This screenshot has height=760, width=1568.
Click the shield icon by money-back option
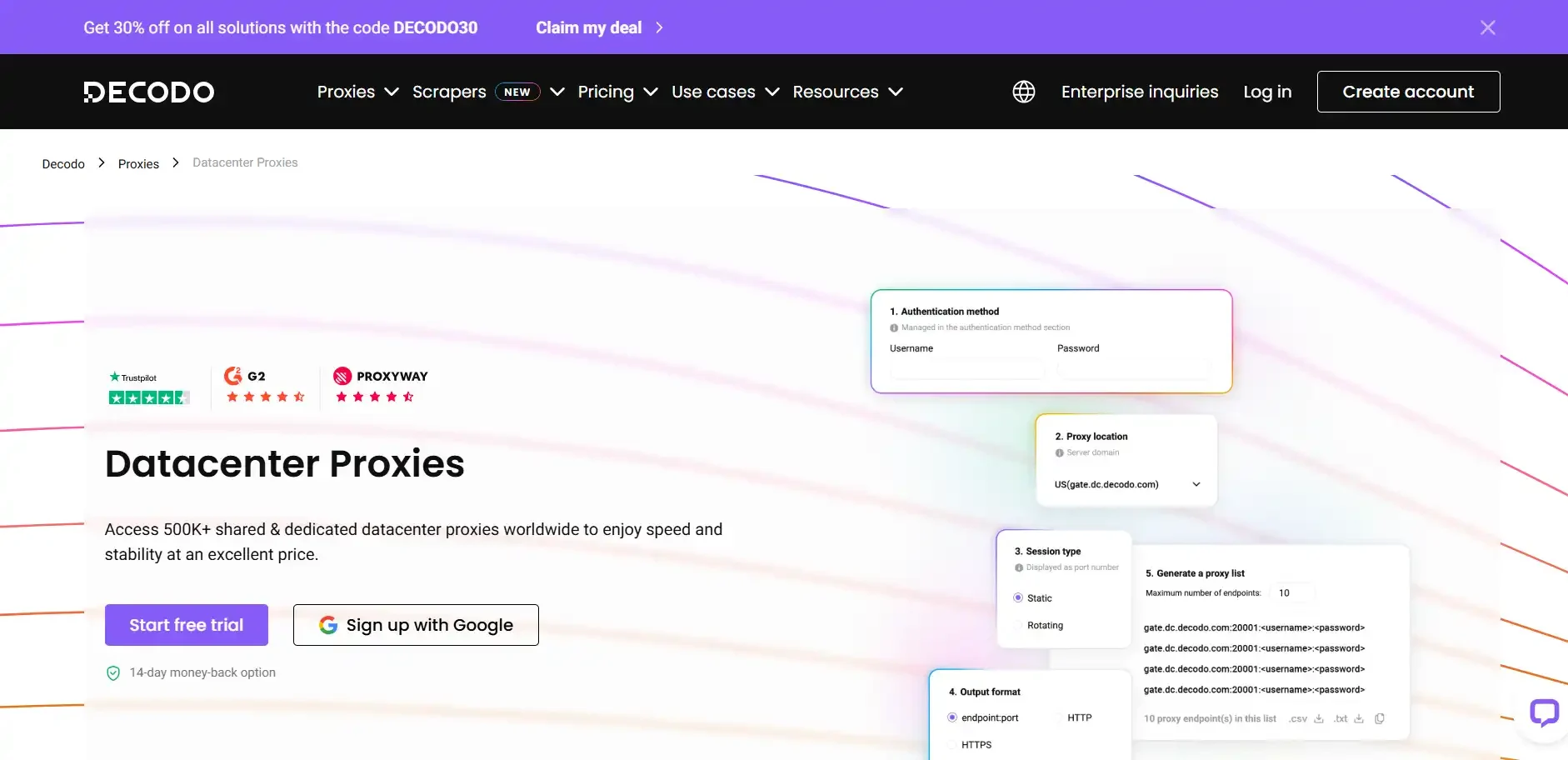click(113, 673)
